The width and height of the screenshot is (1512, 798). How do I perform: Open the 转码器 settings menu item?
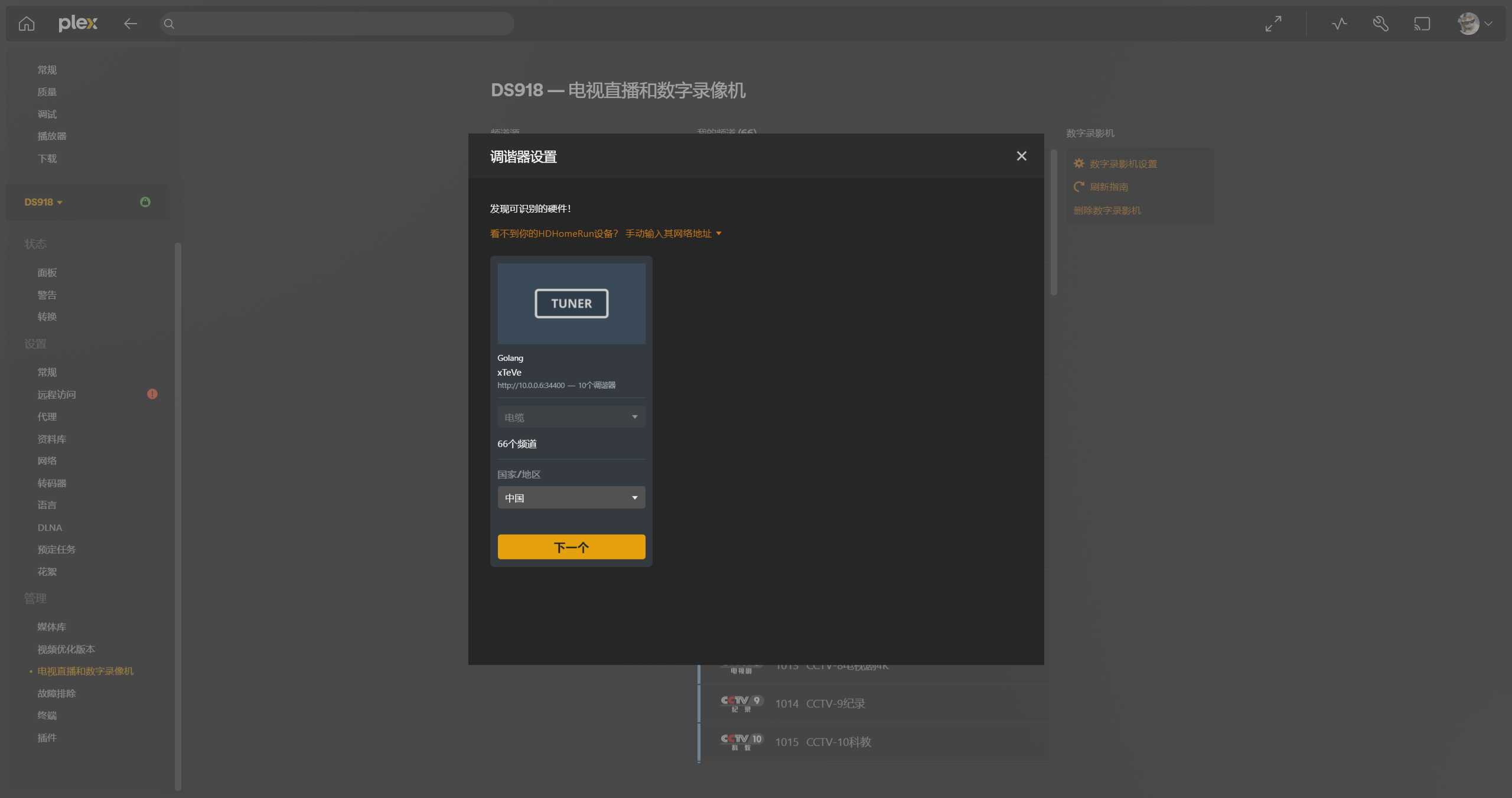click(52, 483)
